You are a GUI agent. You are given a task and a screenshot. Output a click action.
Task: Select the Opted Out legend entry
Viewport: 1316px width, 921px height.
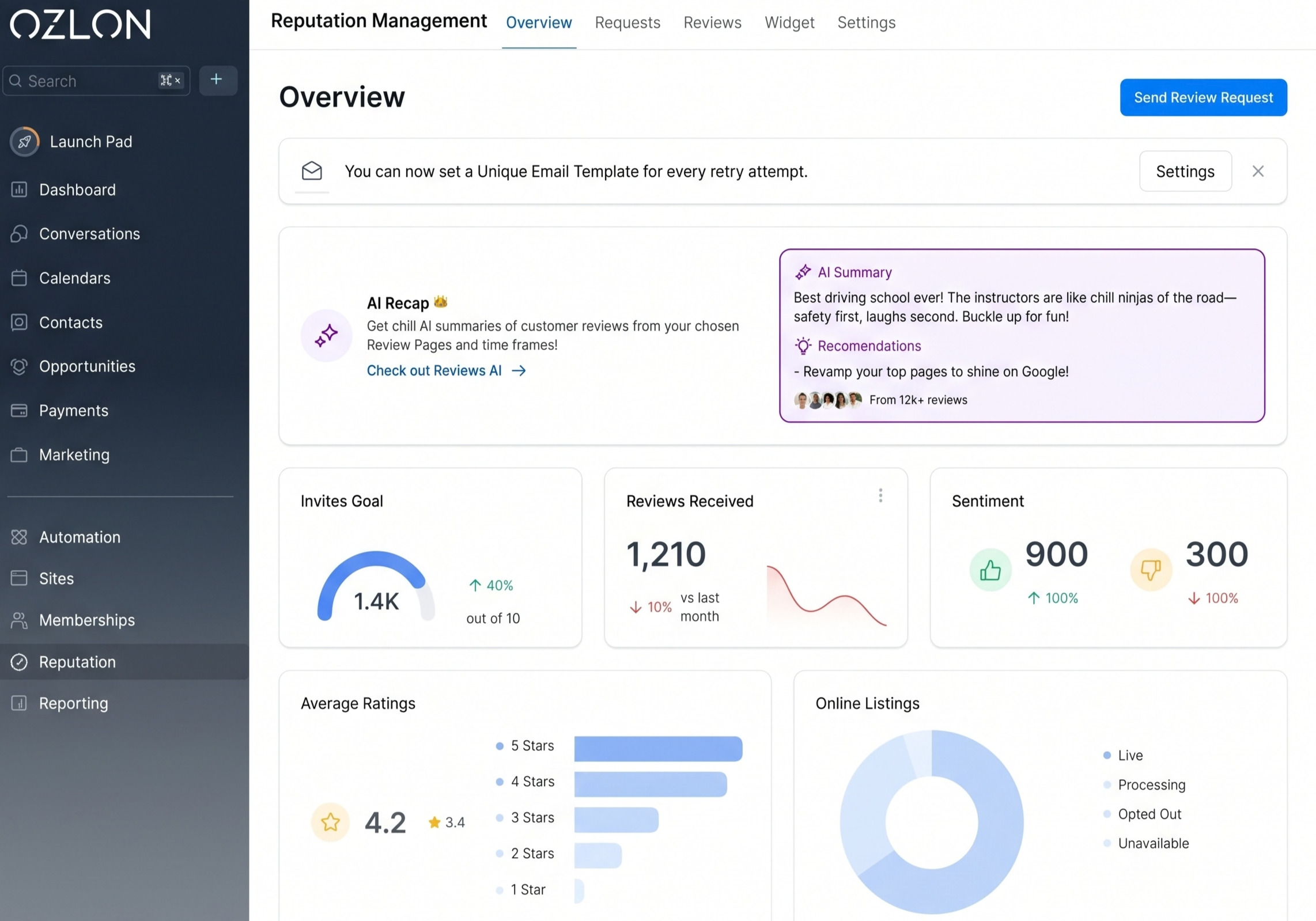pos(1142,814)
